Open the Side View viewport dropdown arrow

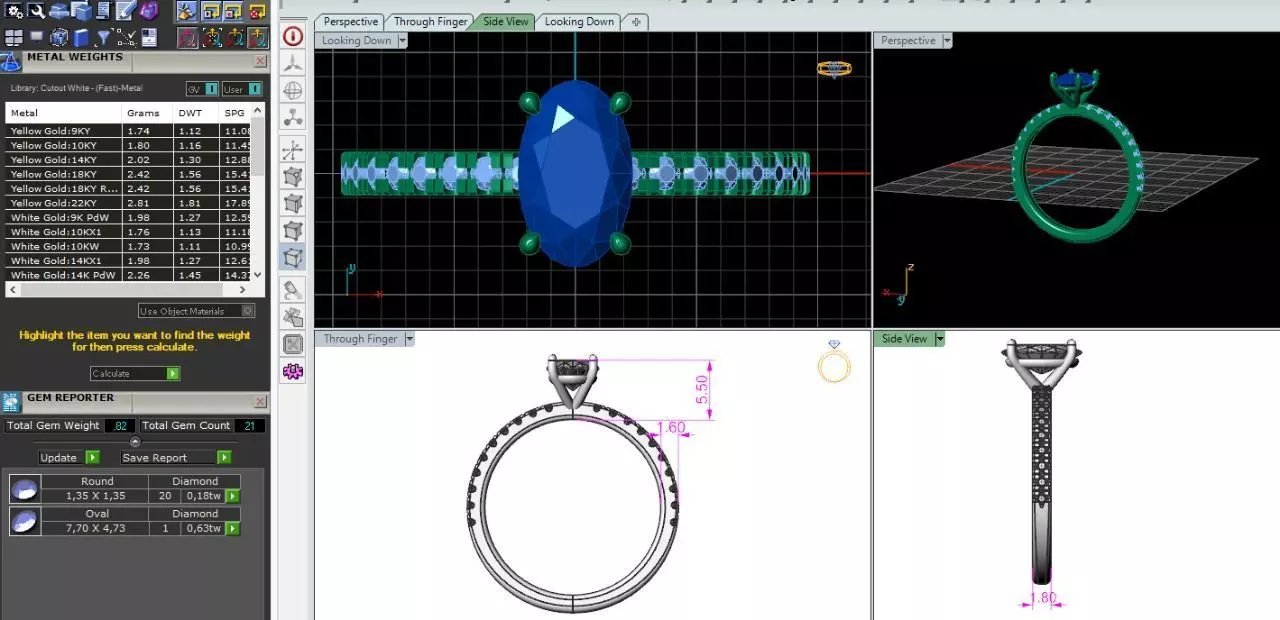tap(939, 339)
